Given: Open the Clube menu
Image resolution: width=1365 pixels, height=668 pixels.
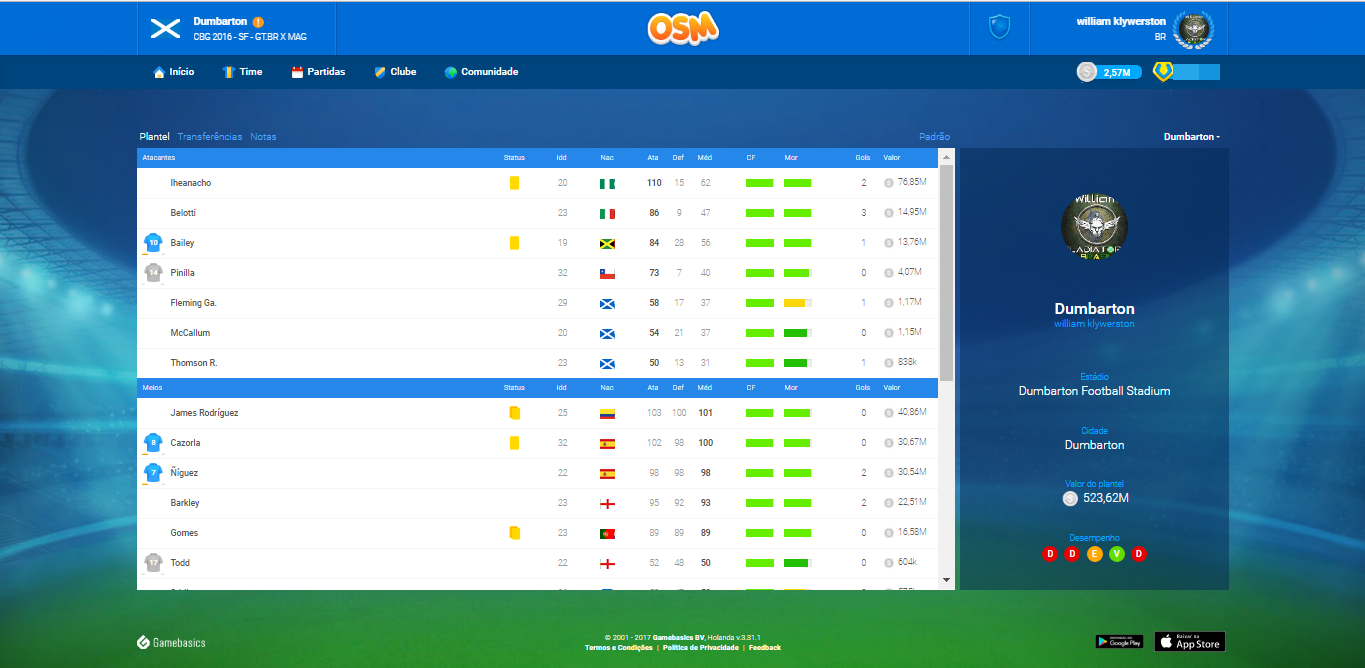Looking at the screenshot, I should [x=395, y=72].
